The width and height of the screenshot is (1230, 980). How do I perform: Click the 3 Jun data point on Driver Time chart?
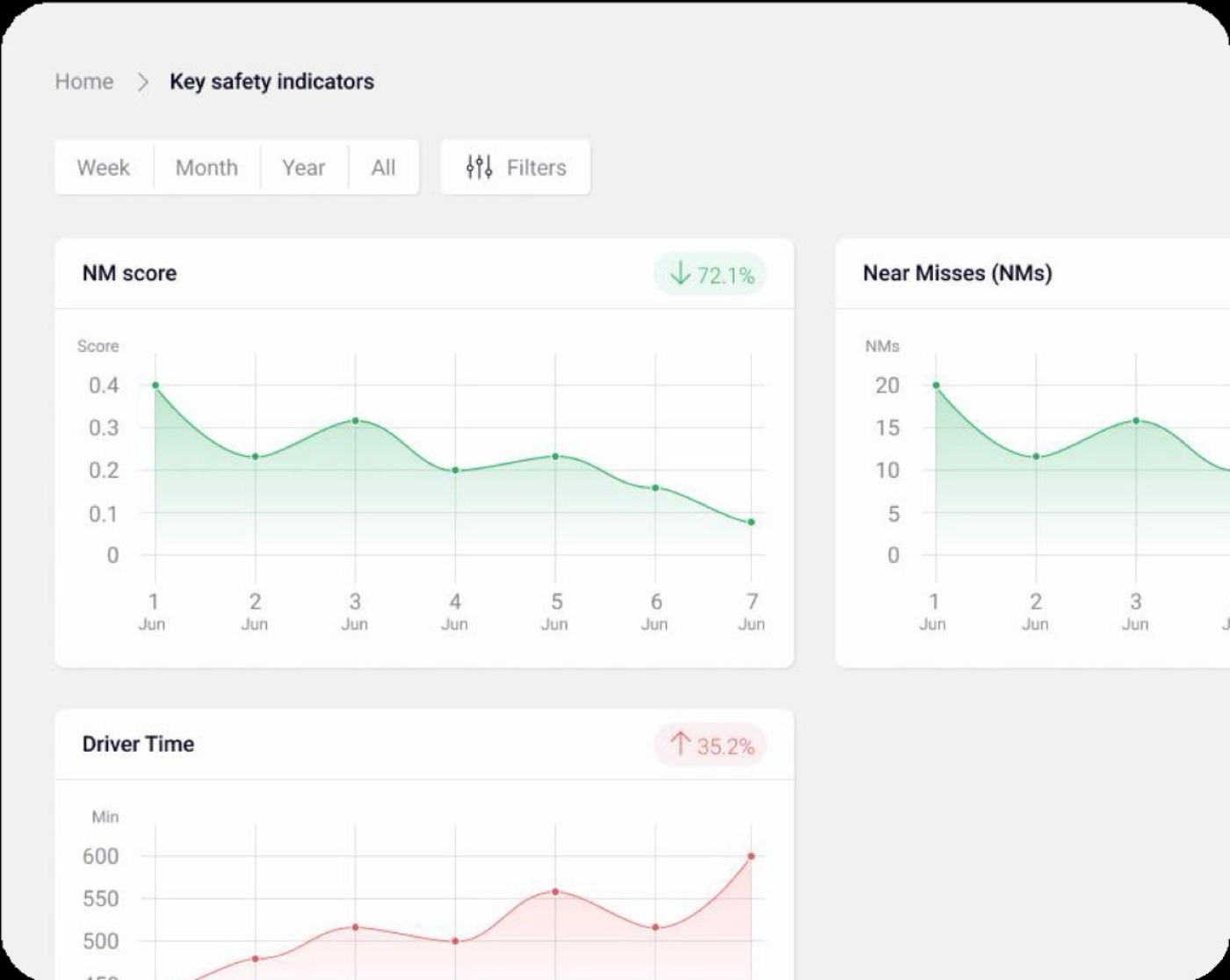click(x=355, y=927)
